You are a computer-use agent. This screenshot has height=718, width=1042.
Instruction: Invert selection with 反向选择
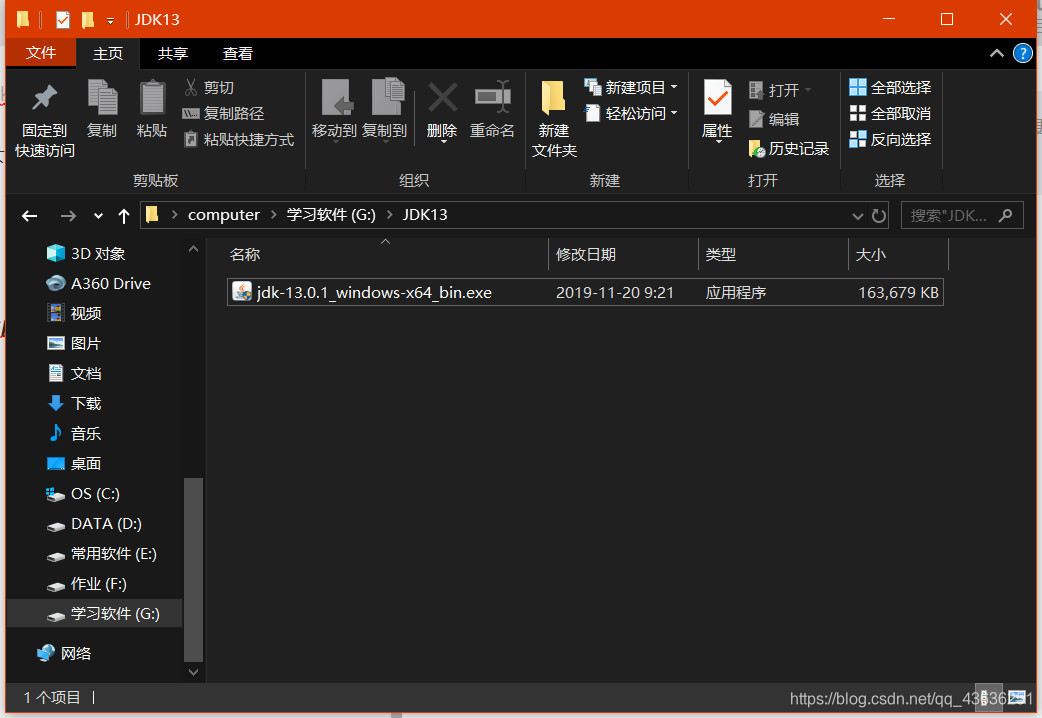890,140
